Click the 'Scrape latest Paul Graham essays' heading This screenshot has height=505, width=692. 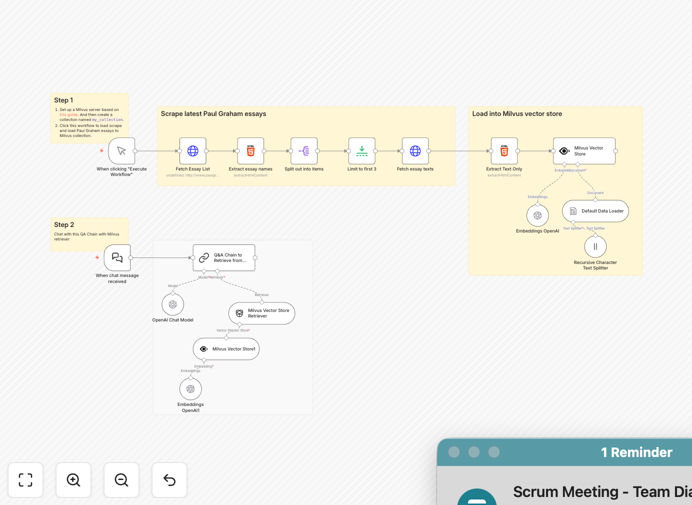(213, 113)
